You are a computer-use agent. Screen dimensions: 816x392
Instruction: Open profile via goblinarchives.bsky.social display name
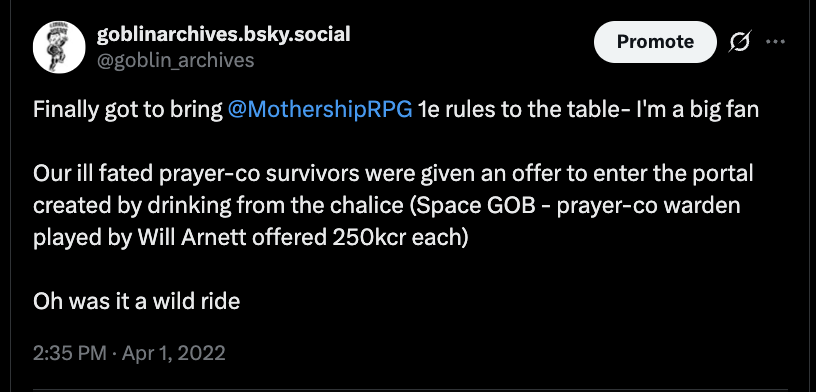[x=224, y=34]
